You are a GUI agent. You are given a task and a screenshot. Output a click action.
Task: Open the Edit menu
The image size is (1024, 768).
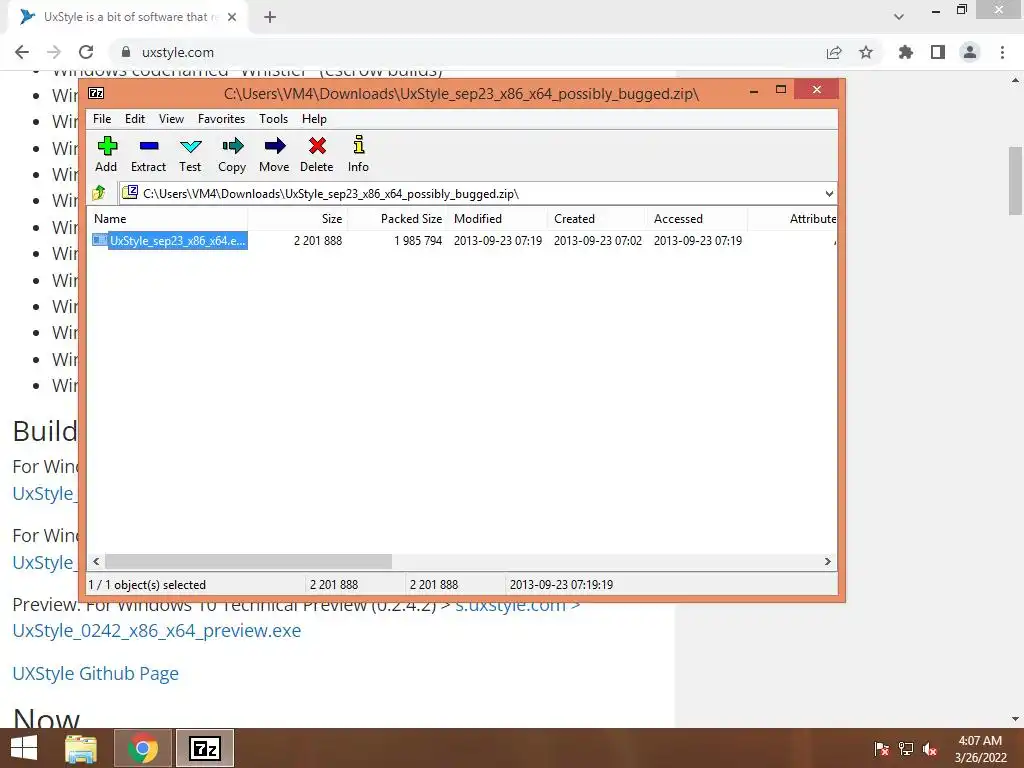tap(135, 119)
